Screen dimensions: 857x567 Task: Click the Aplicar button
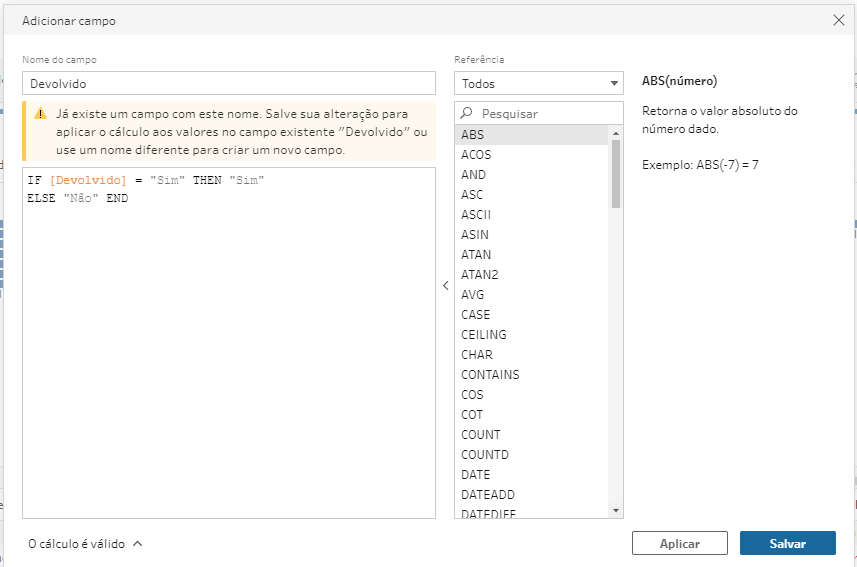(x=679, y=543)
